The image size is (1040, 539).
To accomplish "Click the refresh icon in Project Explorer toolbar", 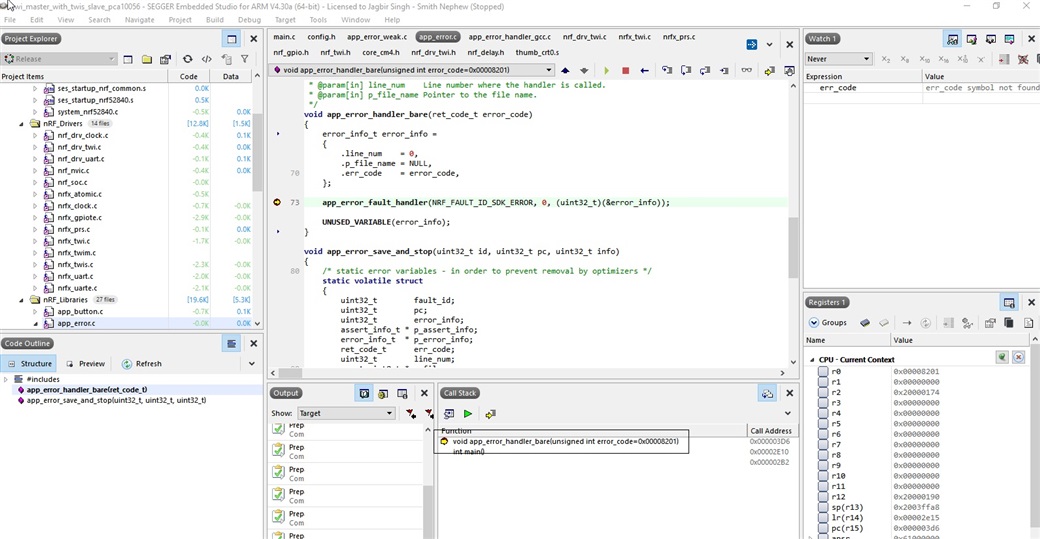I will [187, 59].
